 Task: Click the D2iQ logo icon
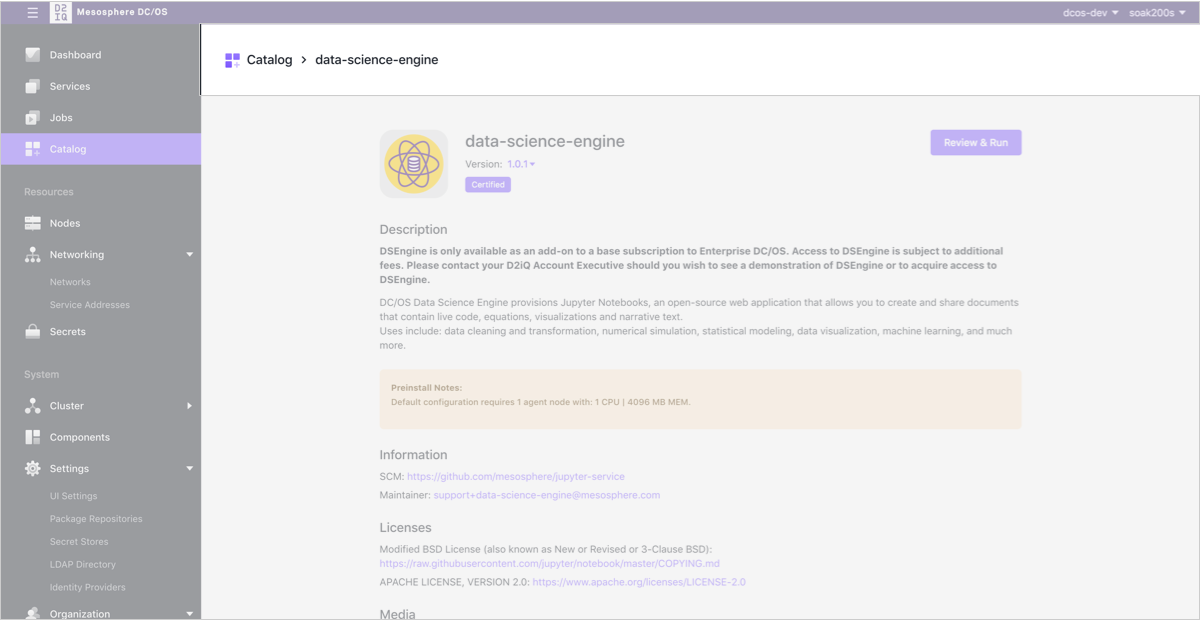60,13
